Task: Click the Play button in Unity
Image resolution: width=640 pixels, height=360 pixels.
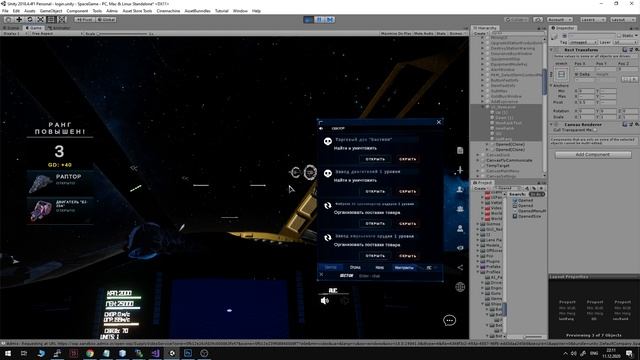Action: click(x=309, y=19)
